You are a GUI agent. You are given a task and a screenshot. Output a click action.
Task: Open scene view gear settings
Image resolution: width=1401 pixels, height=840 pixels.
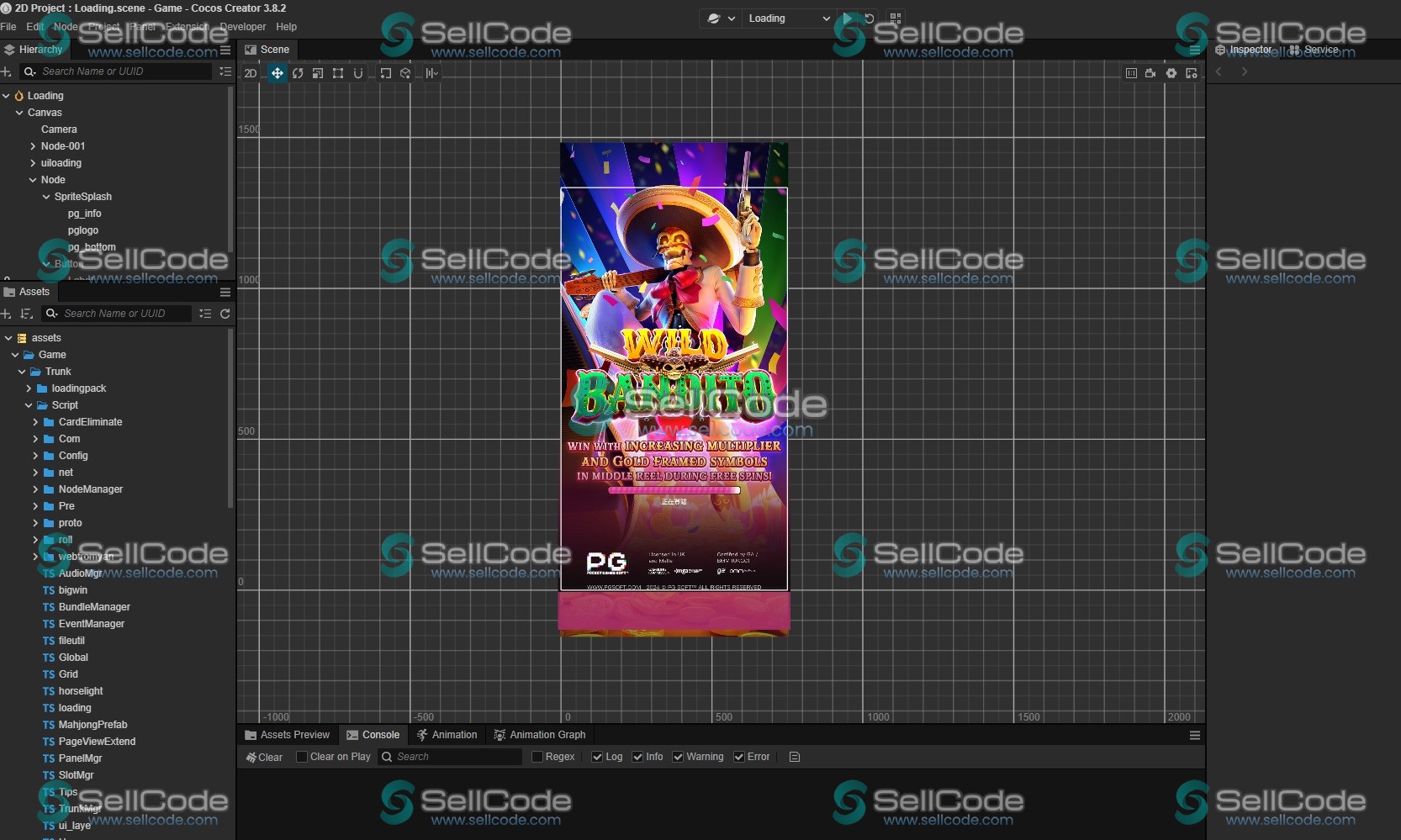pyautogui.click(x=1171, y=73)
